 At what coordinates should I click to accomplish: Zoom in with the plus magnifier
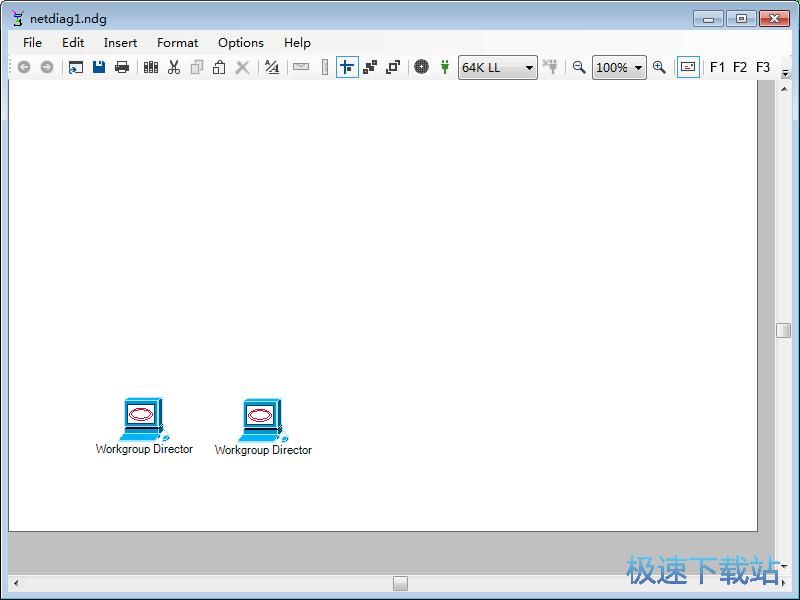click(659, 67)
